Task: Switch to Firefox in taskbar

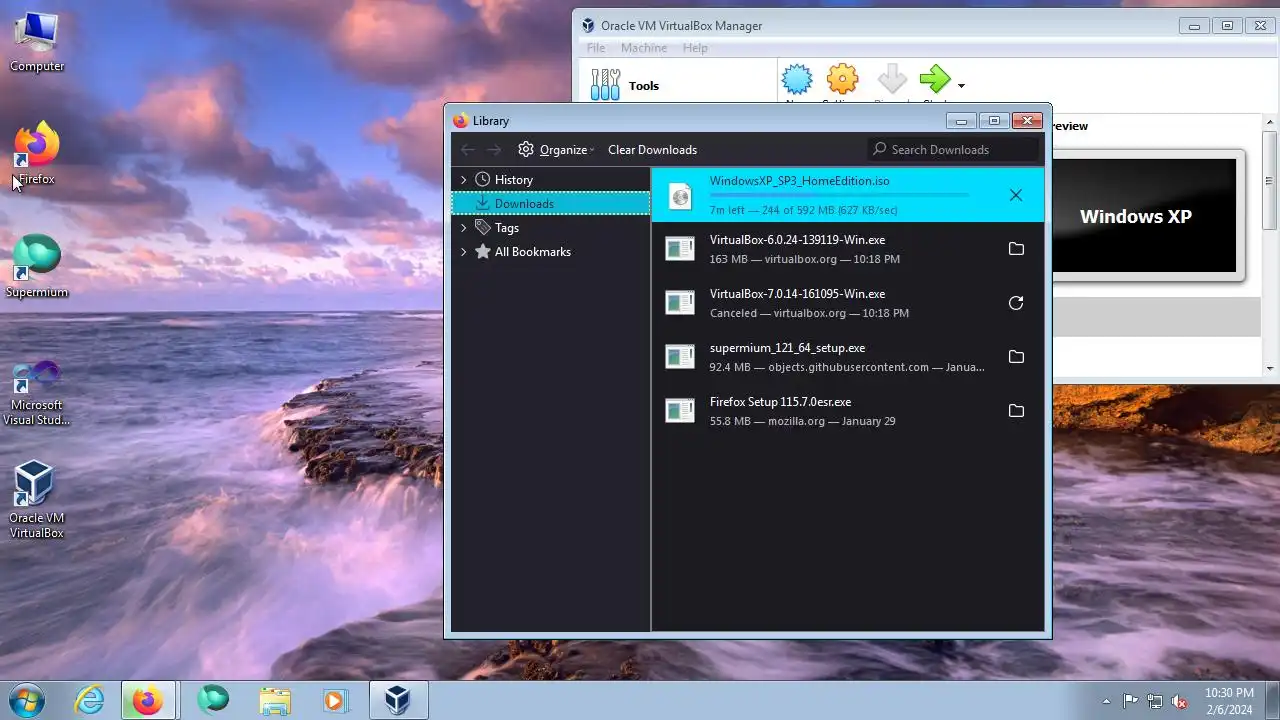Action: [149, 700]
